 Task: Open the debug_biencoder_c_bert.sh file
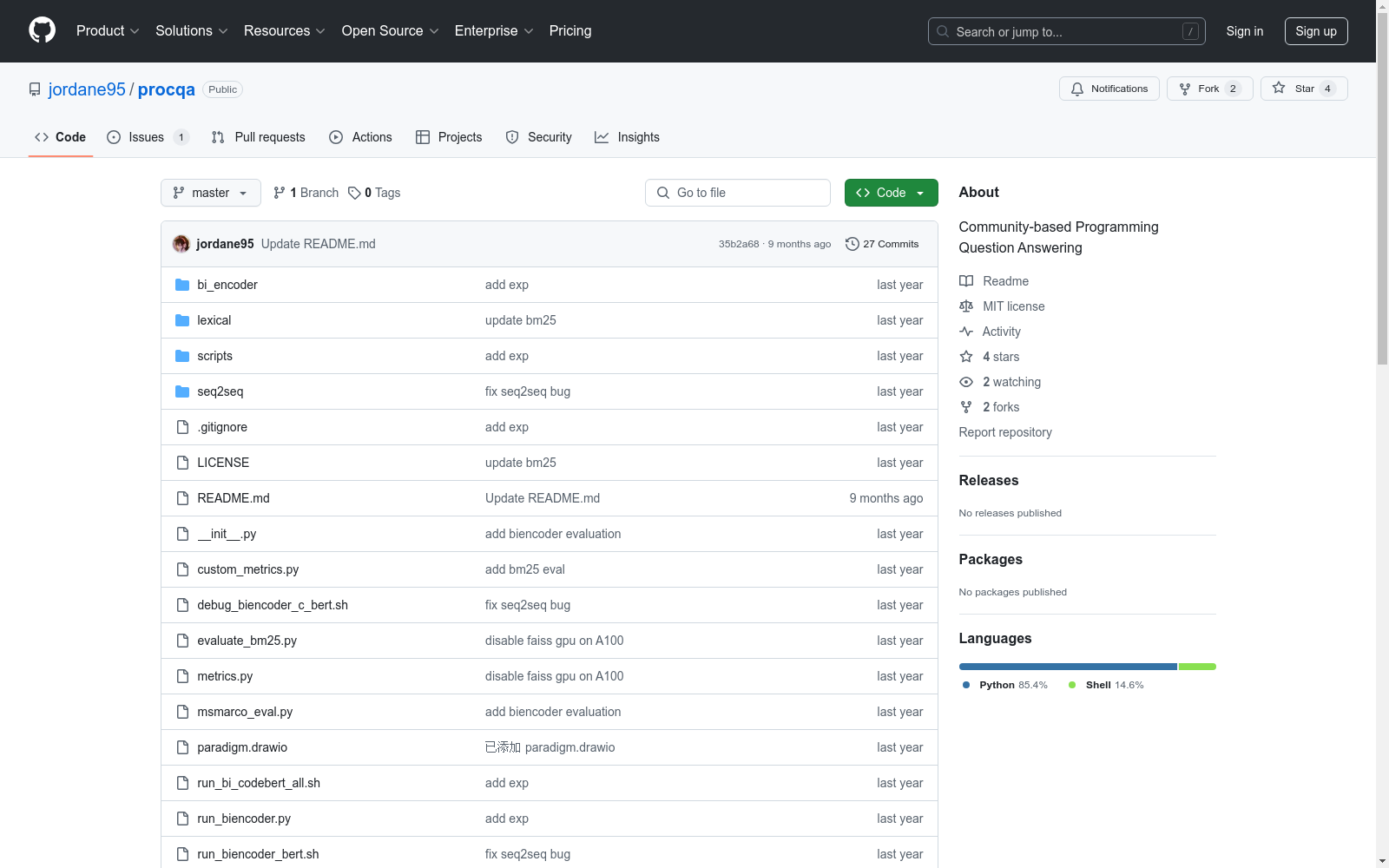273,605
